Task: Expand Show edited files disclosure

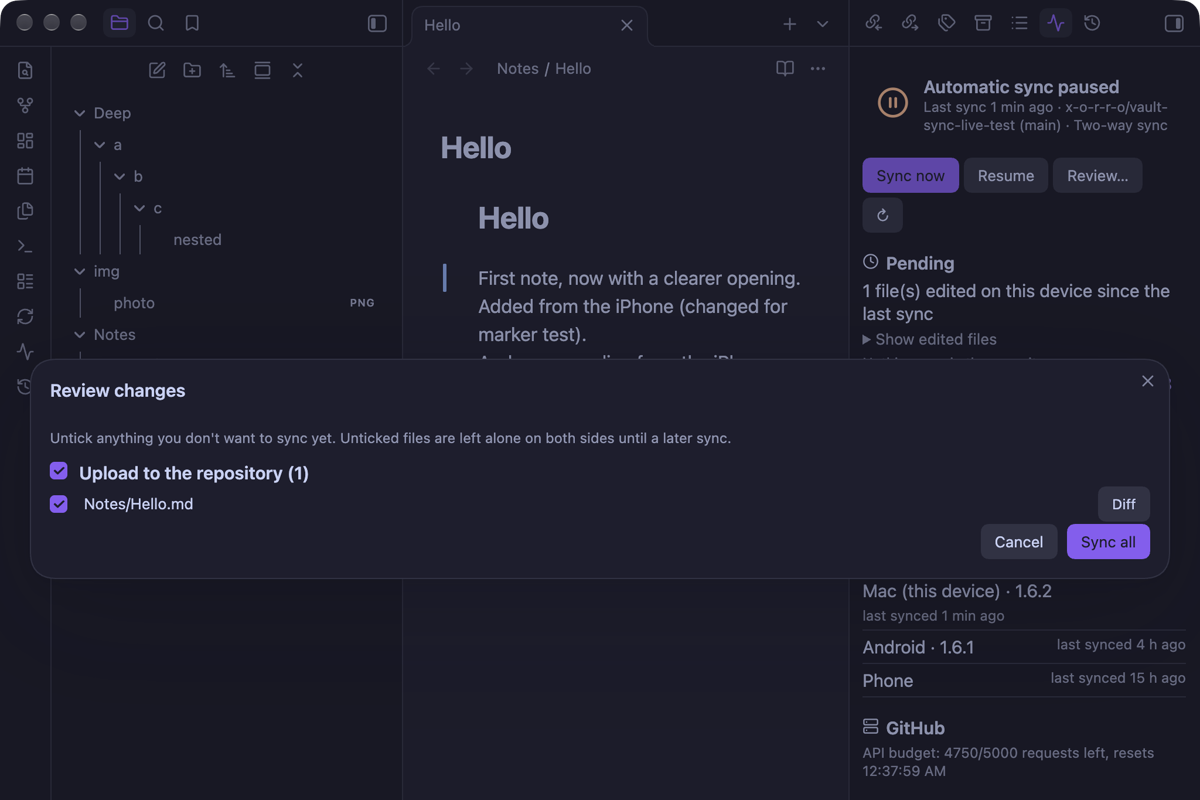Action: pyautogui.click(x=930, y=339)
